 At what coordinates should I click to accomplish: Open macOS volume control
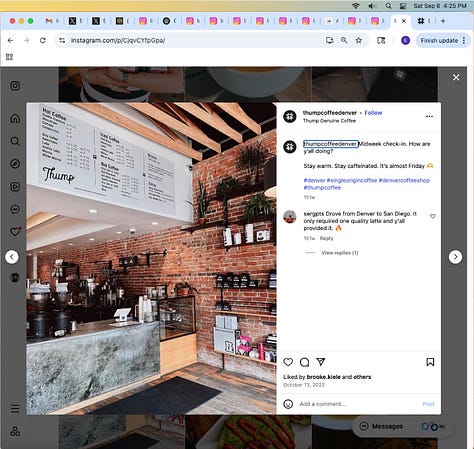point(372,6)
